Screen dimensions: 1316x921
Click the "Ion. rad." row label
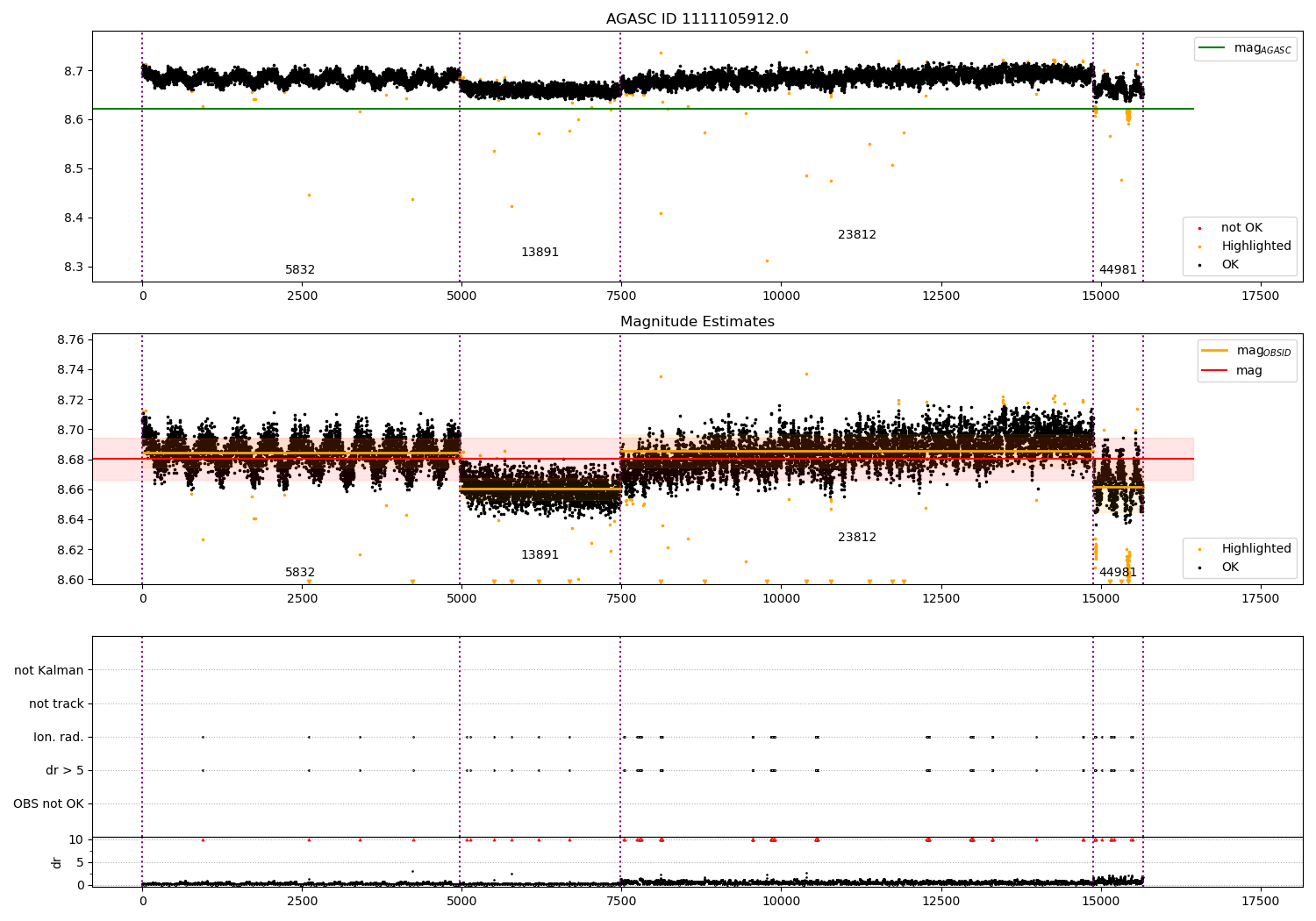59,737
